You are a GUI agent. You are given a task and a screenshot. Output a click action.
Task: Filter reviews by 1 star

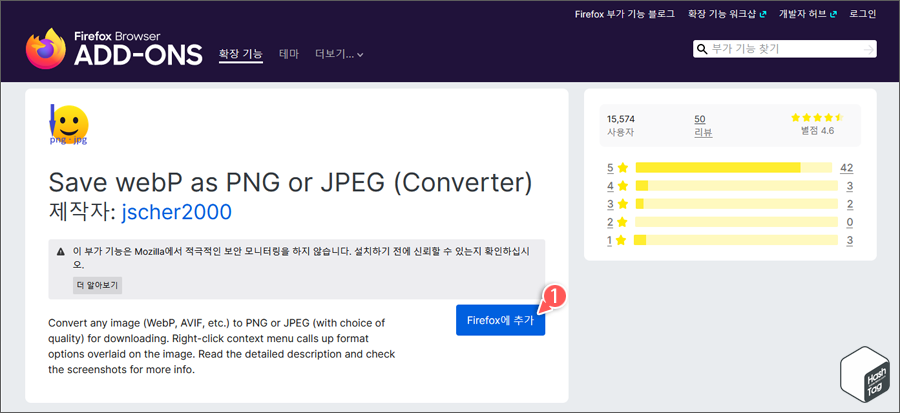(616, 241)
